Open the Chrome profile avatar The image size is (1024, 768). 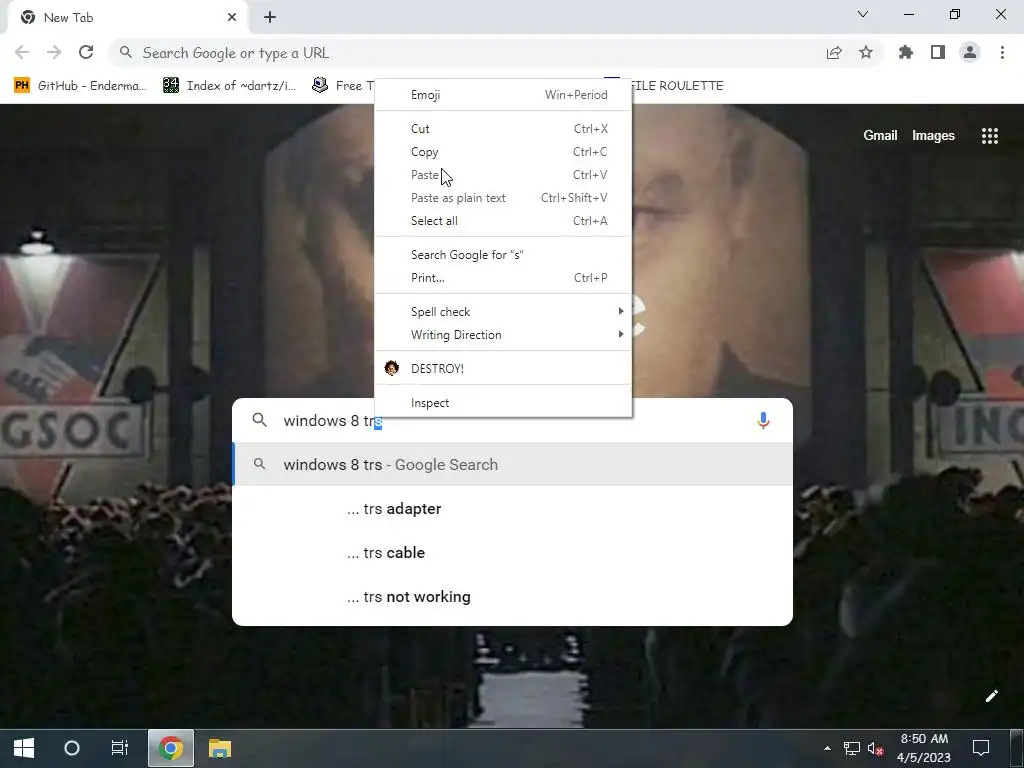(970, 52)
